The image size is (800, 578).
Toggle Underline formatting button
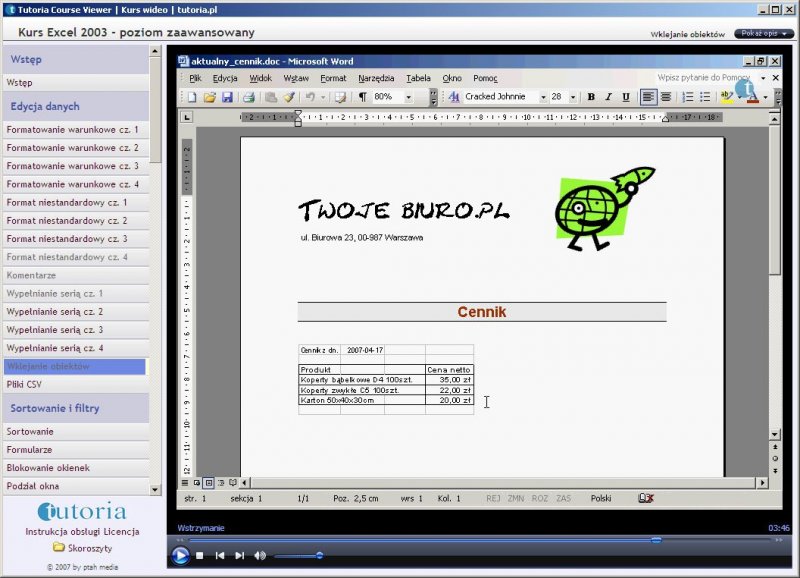pyautogui.click(x=626, y=97)
